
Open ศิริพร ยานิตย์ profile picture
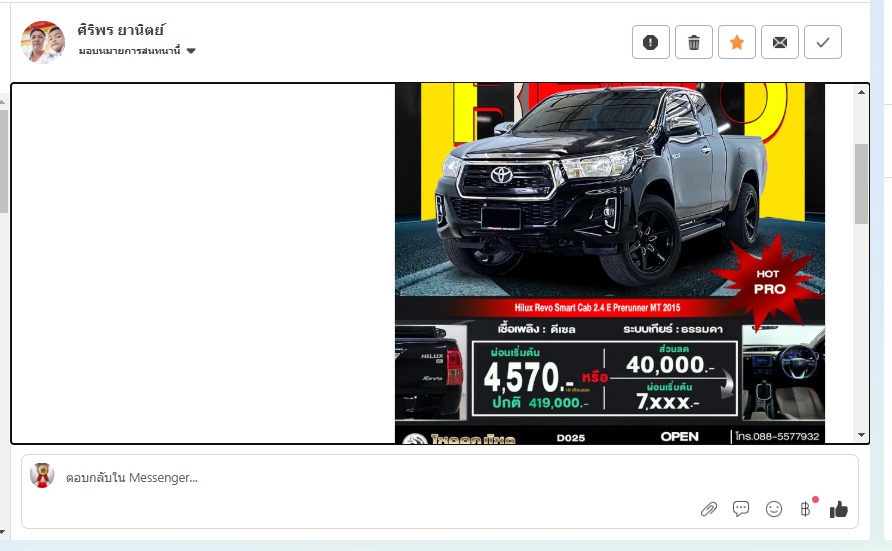[43, 42]
